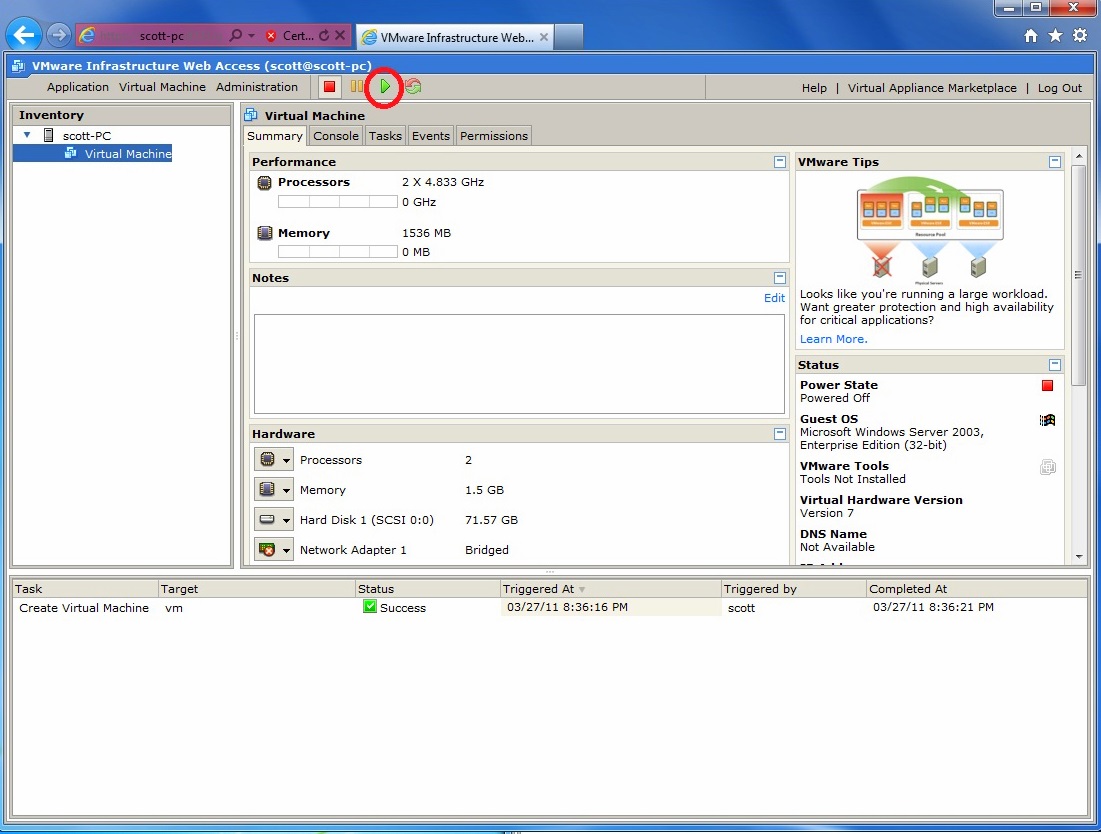
Task: Sort by Triggered At column arrow
Action: tap(581, 590)
